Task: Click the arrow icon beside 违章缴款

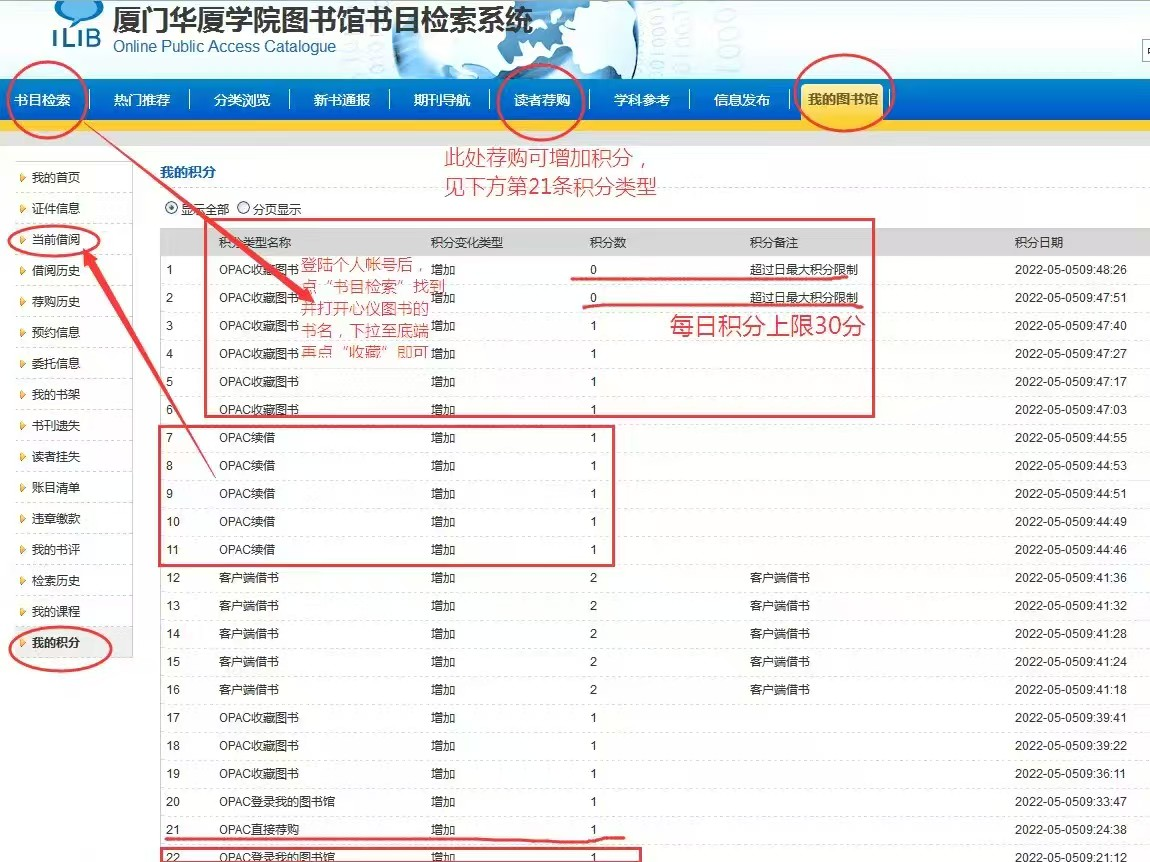Action: pos(23,519)
